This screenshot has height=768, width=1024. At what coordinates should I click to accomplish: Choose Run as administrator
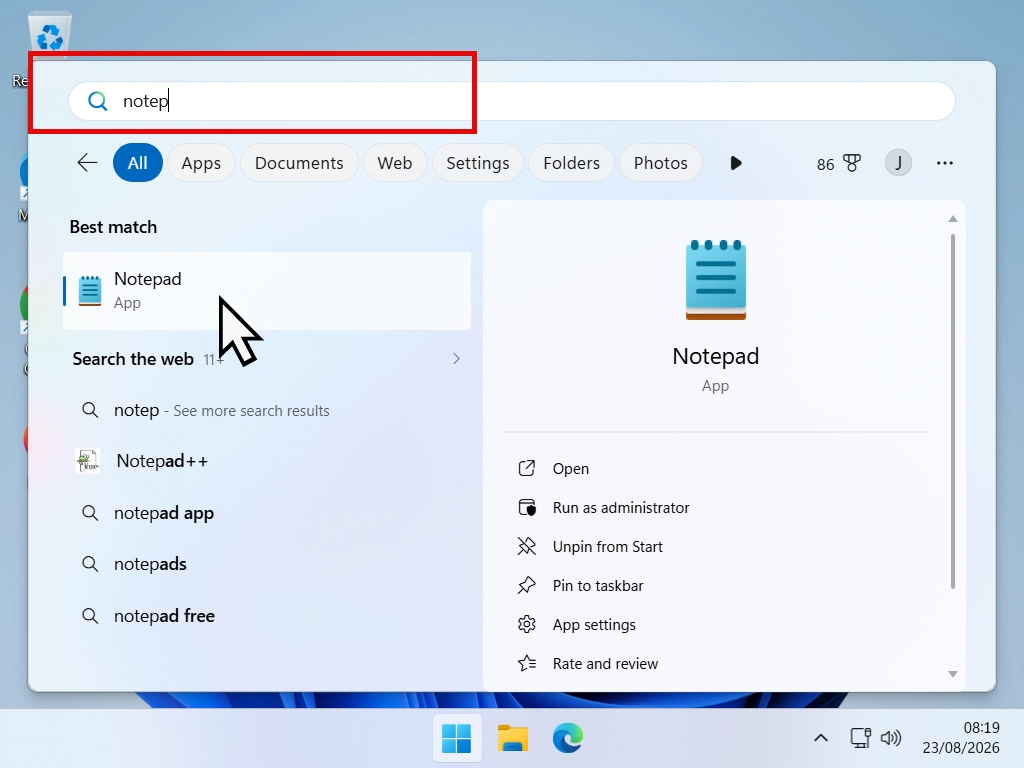tap(715, 507)
